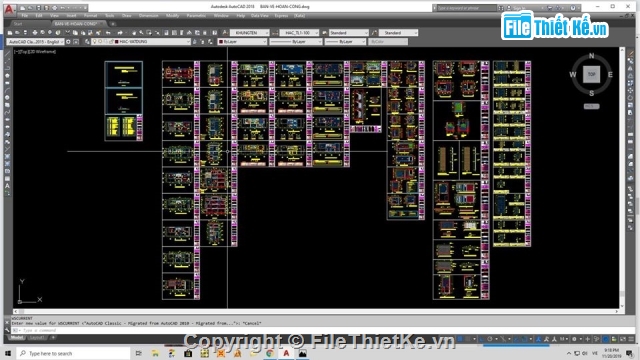The height and width of the screenshot is (360, 640).
Task: Expand the workspace AutoCAD Classic dropdown
Action: click(x=35, y=42)
